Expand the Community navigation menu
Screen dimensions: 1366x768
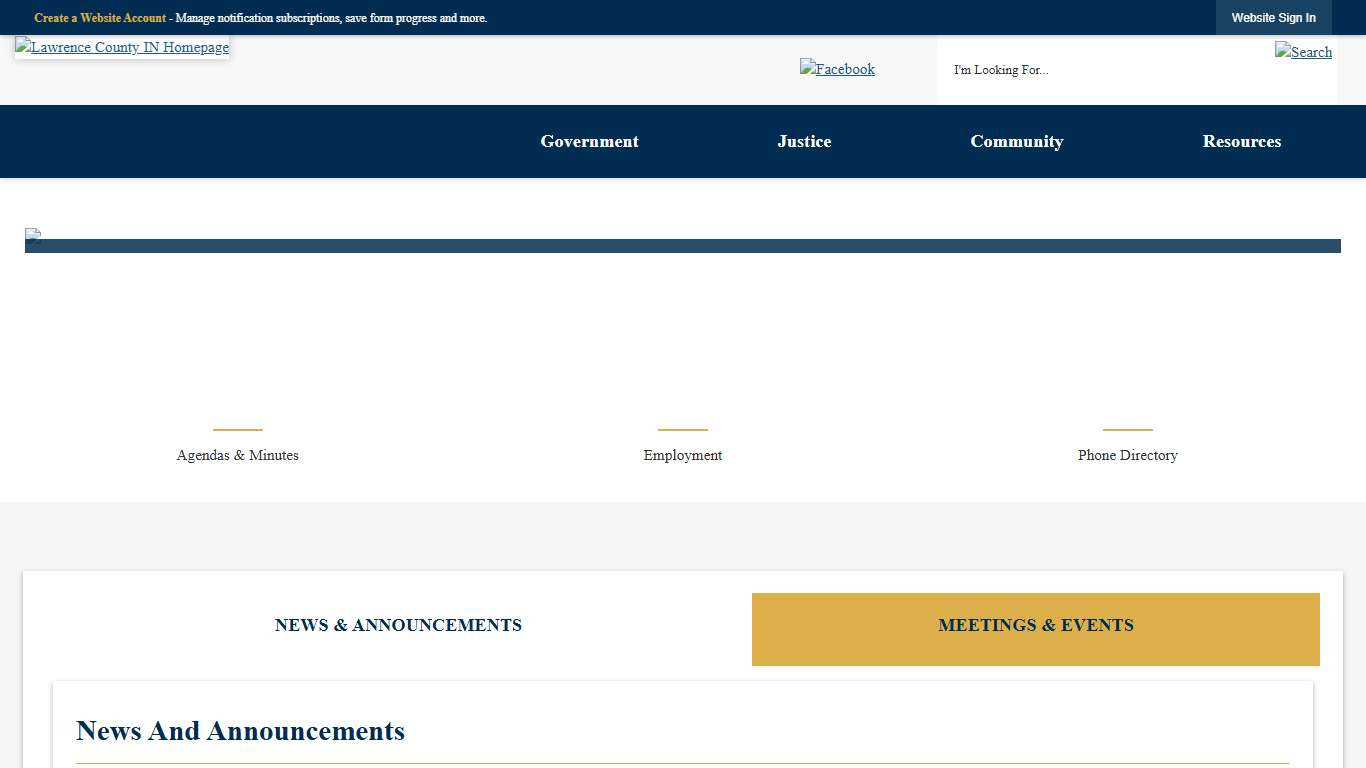point(1017,141)
